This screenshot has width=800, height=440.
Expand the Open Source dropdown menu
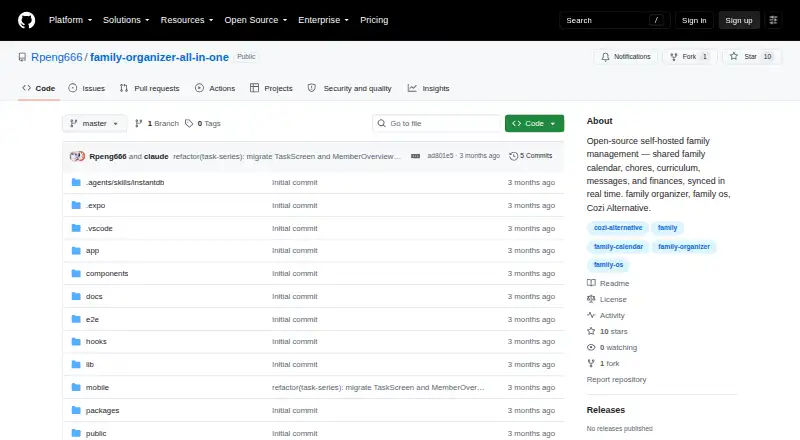(256, 20)
